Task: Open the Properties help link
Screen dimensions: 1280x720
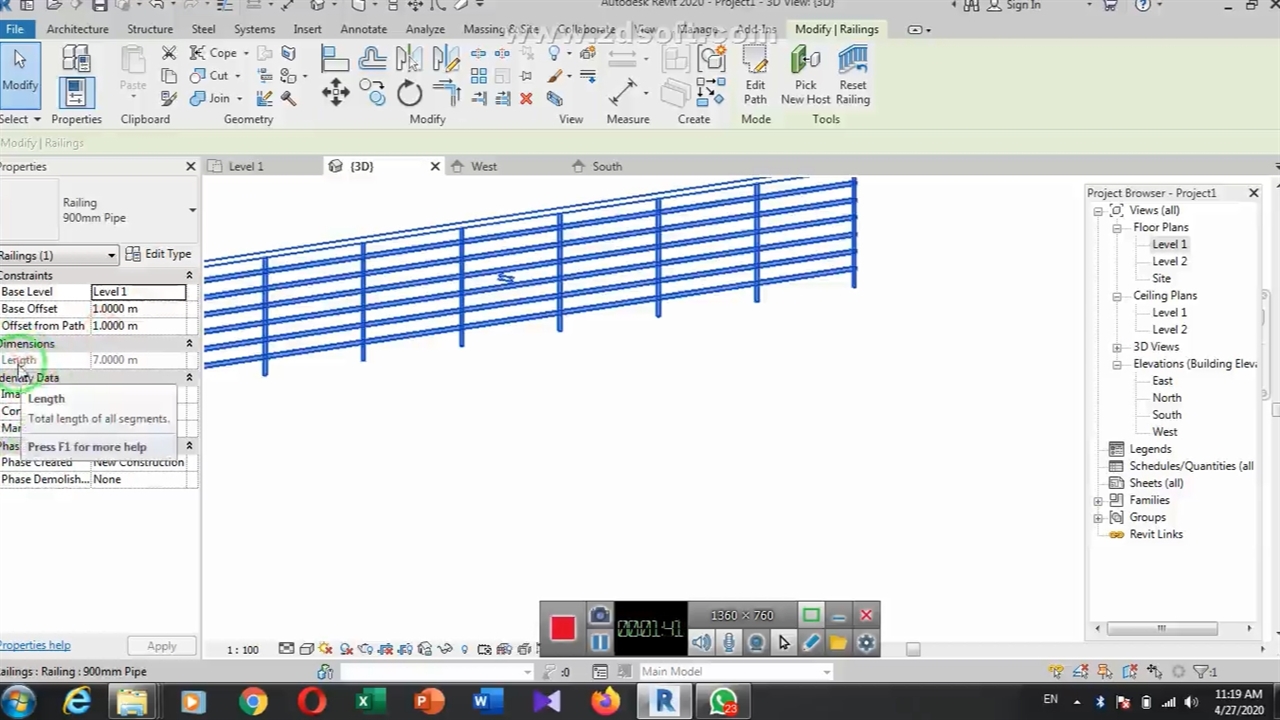Action: [x=35, y=645]
